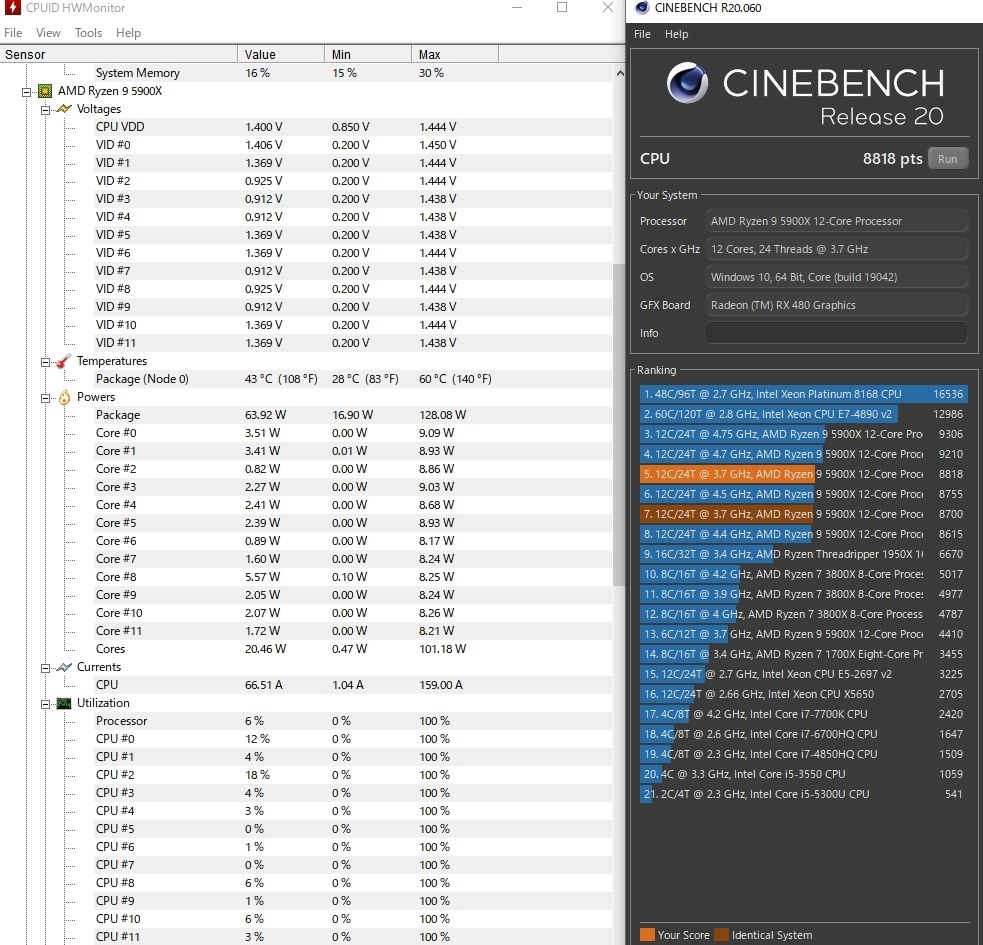Viewport: 983px width, 945px height.
Task: Select your score ranking entry 8818
Action: click(803, 474)
